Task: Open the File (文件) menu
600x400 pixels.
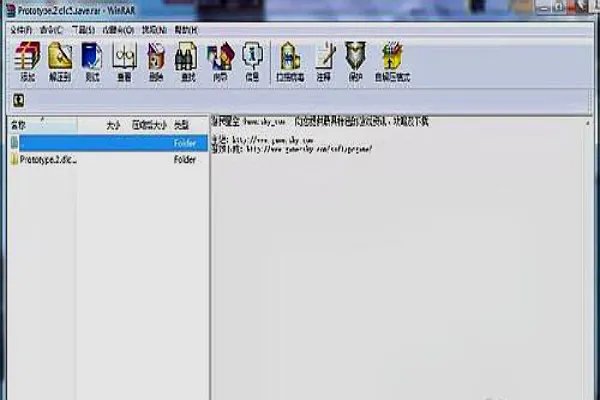Action: (x=21, y=31)
